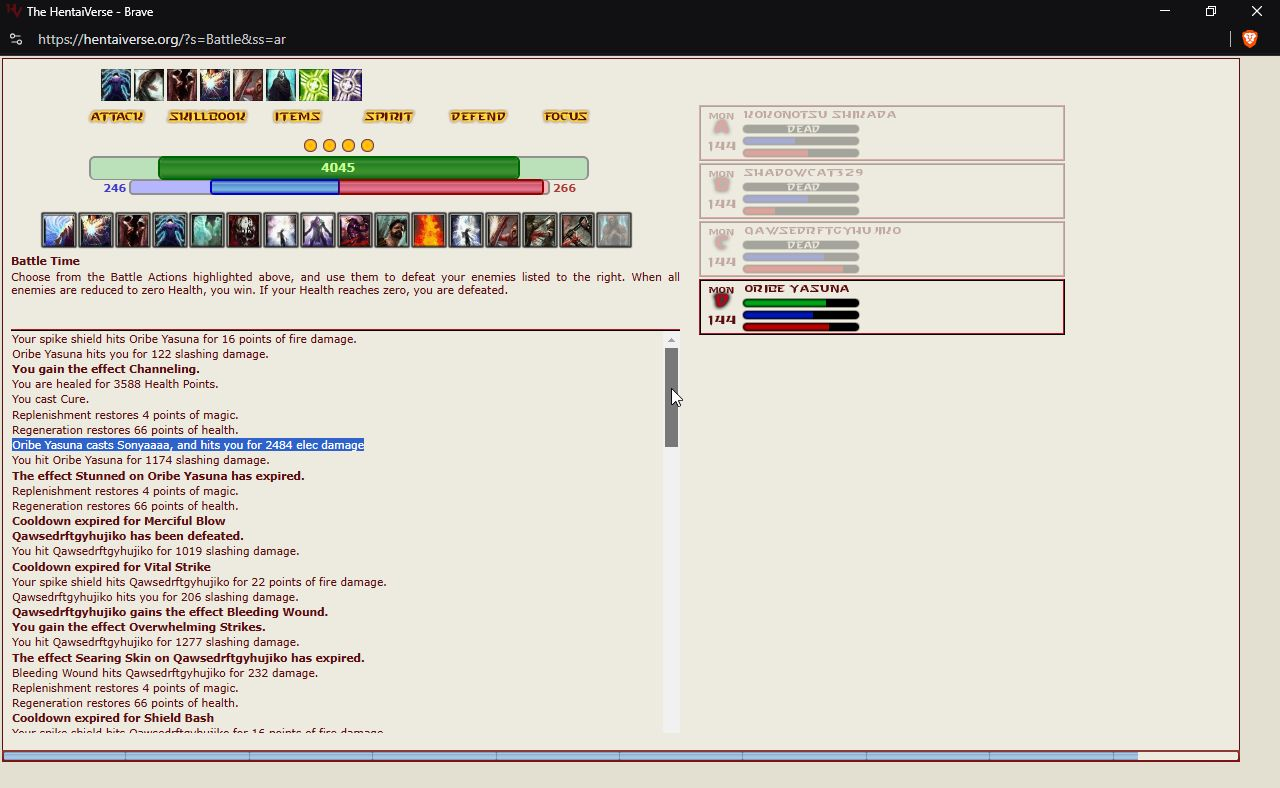
Task: Click the green player health bar
Action: click(338, 168)
